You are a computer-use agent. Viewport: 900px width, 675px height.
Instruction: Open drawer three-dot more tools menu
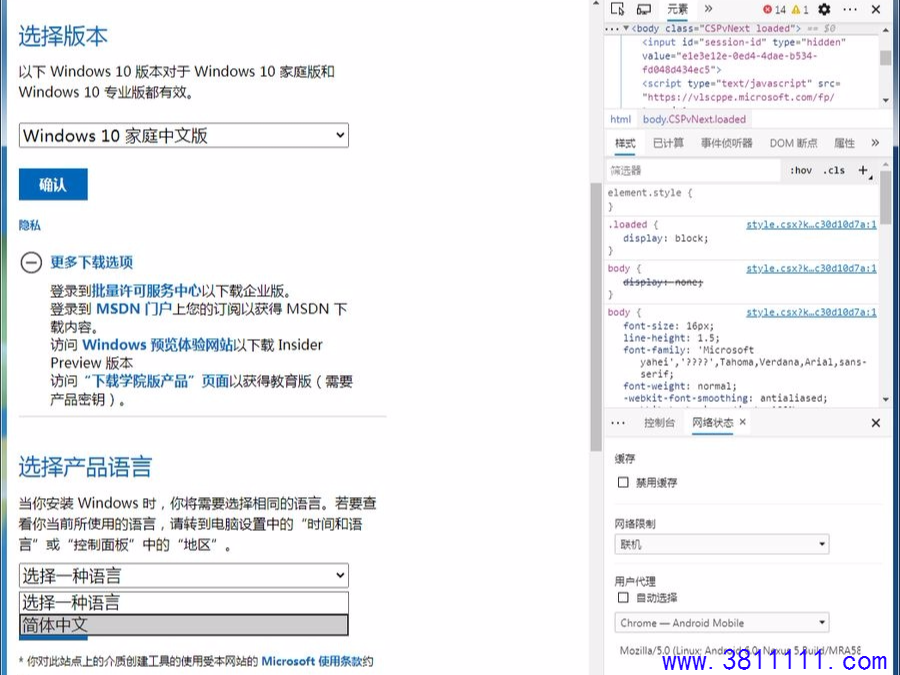pyautogui.click(x=618, y=423)
